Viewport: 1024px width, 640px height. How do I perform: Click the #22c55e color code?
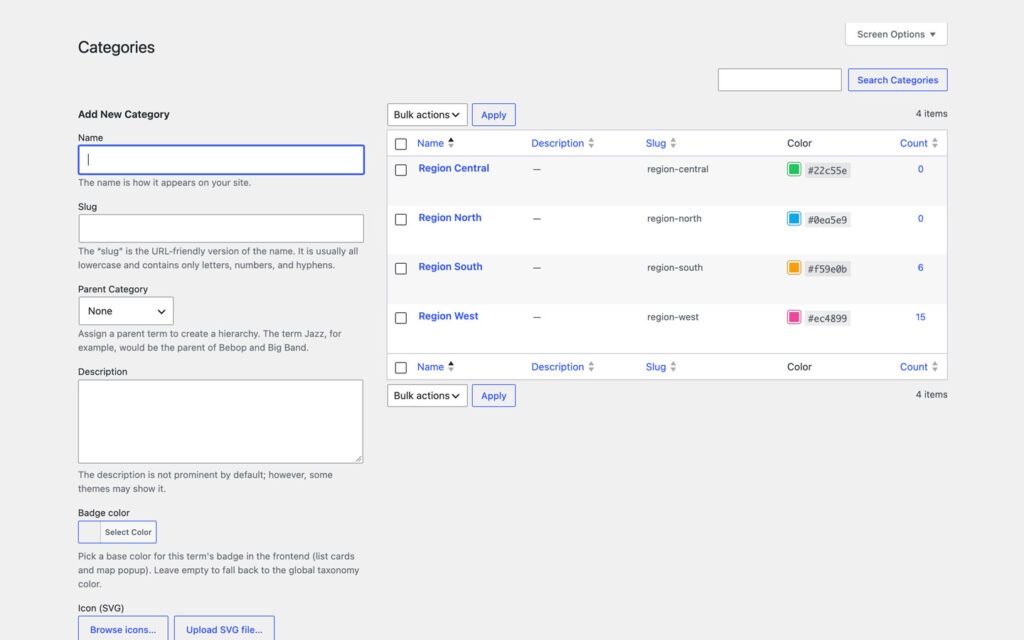[x=827, y=170]
